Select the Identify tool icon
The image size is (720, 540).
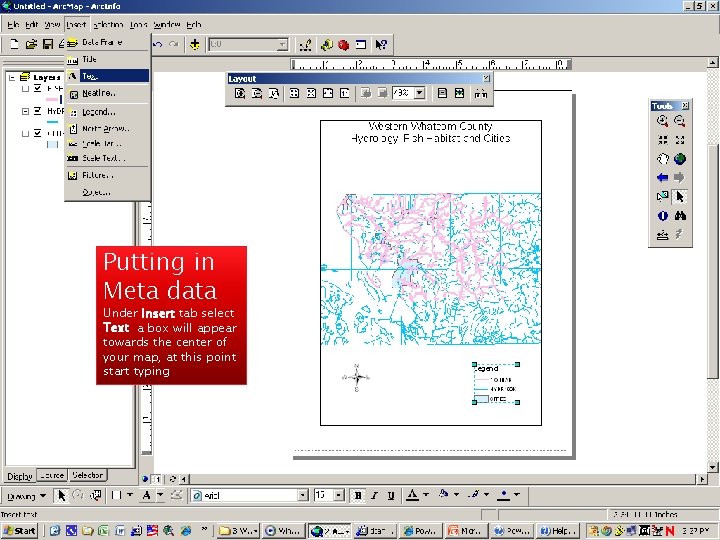(662, 215)
